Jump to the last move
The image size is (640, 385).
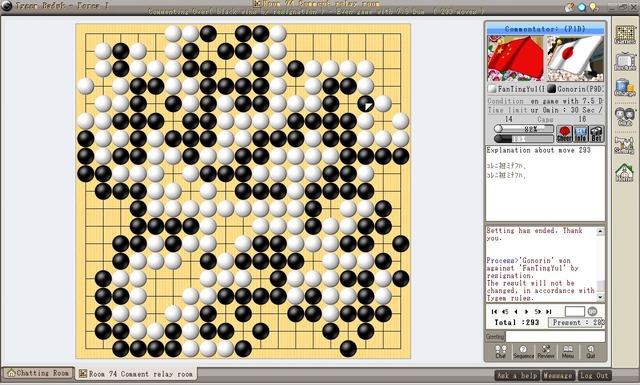(549, 312)
